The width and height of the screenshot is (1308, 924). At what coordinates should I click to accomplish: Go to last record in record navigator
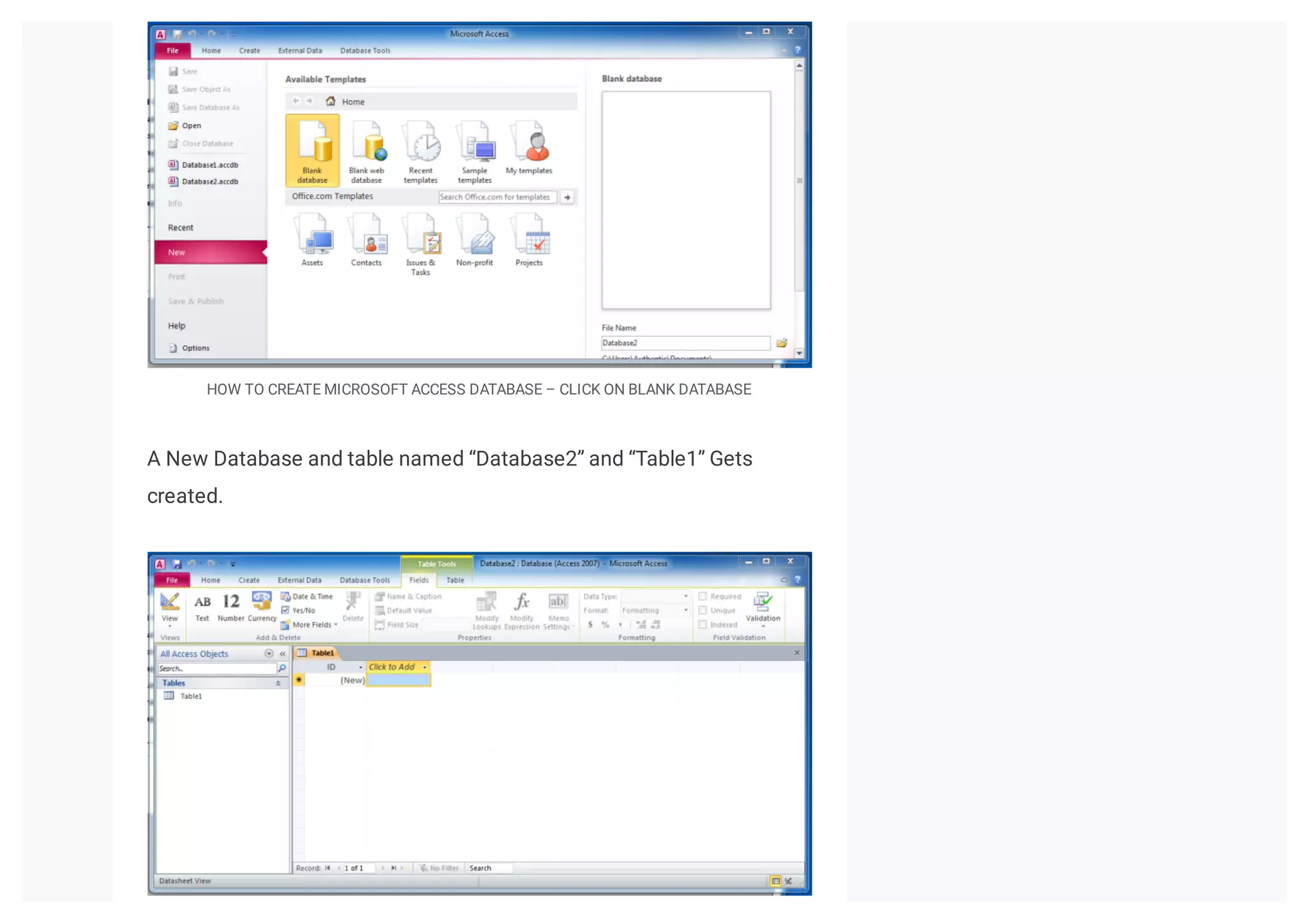point(393,868)
